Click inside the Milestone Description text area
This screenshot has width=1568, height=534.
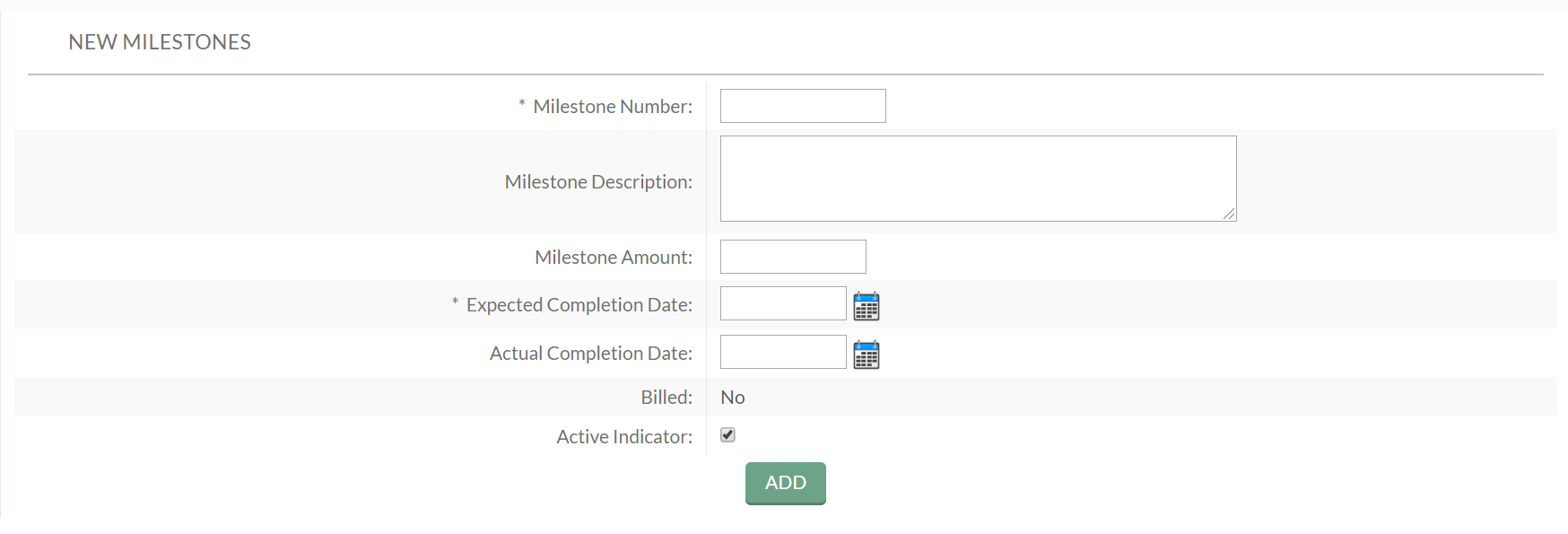pyautogui.click(x=979, y=179)
